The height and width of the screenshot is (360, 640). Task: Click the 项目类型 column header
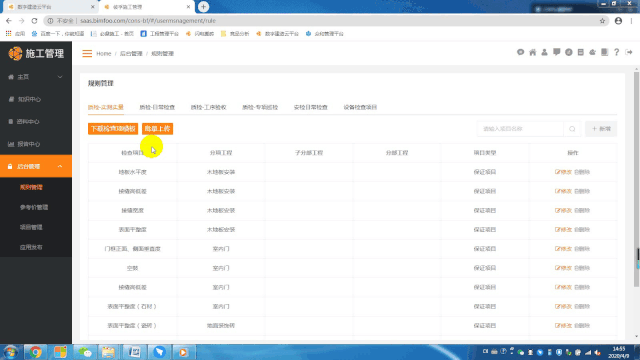tap(485, 153)
